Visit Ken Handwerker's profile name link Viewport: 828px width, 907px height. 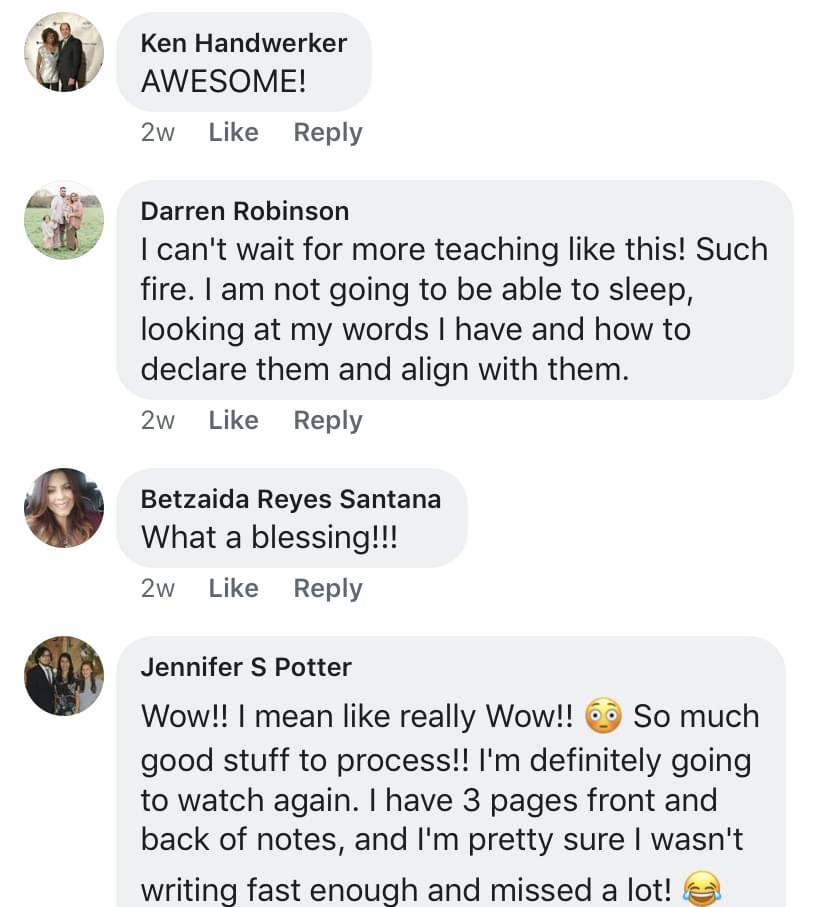tap(244, 43)
